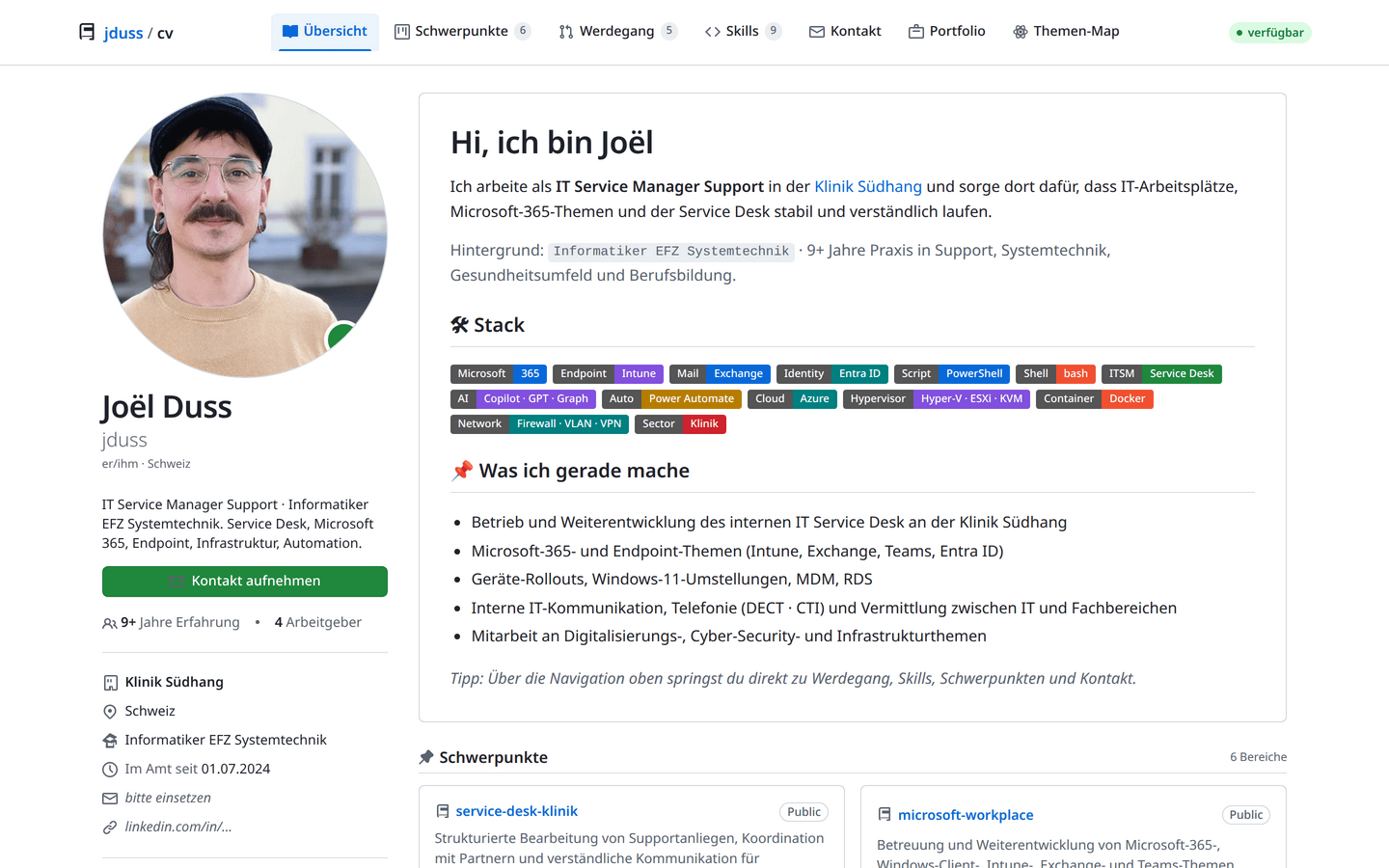
Task: Click the bitte einsetzen email text
Action: 168,798
